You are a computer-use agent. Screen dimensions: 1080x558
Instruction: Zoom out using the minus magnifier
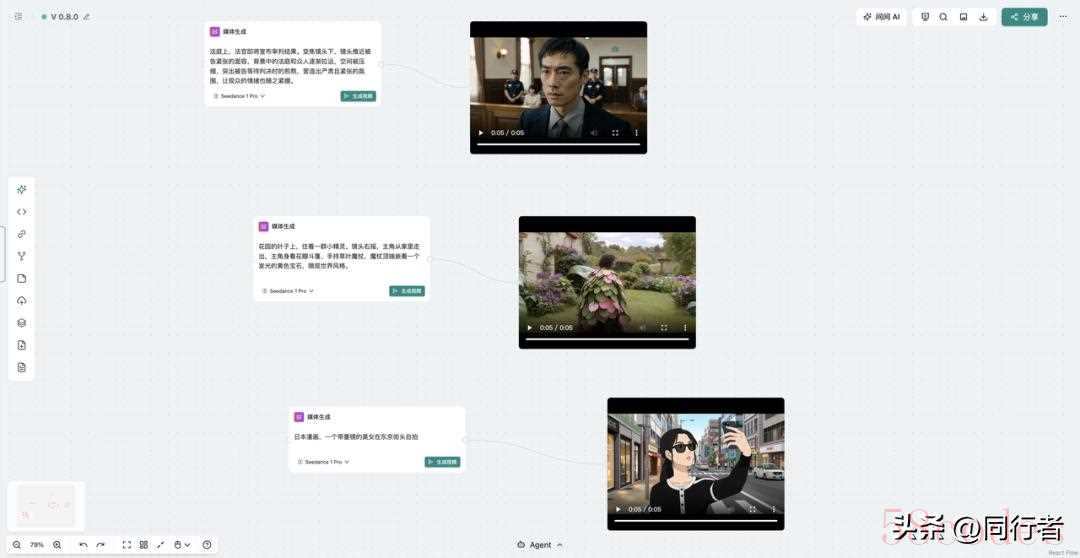[x=17, y=545]
